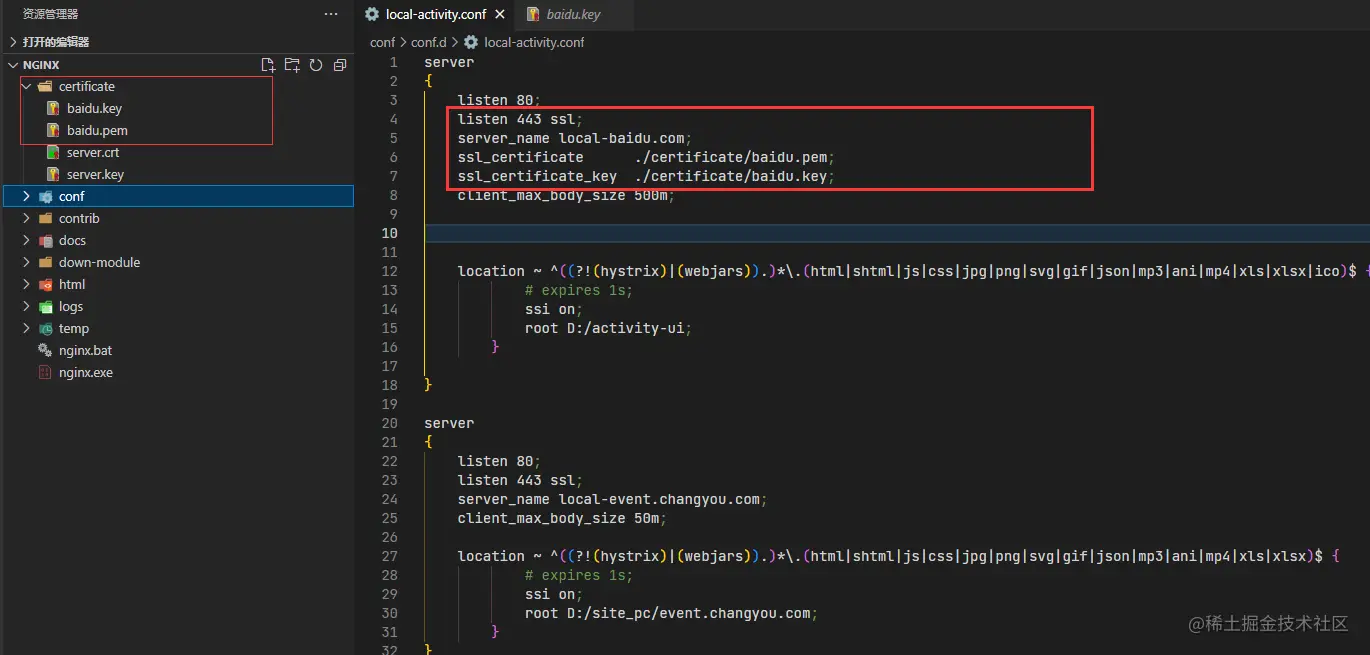Click 'client_max_body_size 500m;' text
Screen dimensions: 1370x655
567,195
